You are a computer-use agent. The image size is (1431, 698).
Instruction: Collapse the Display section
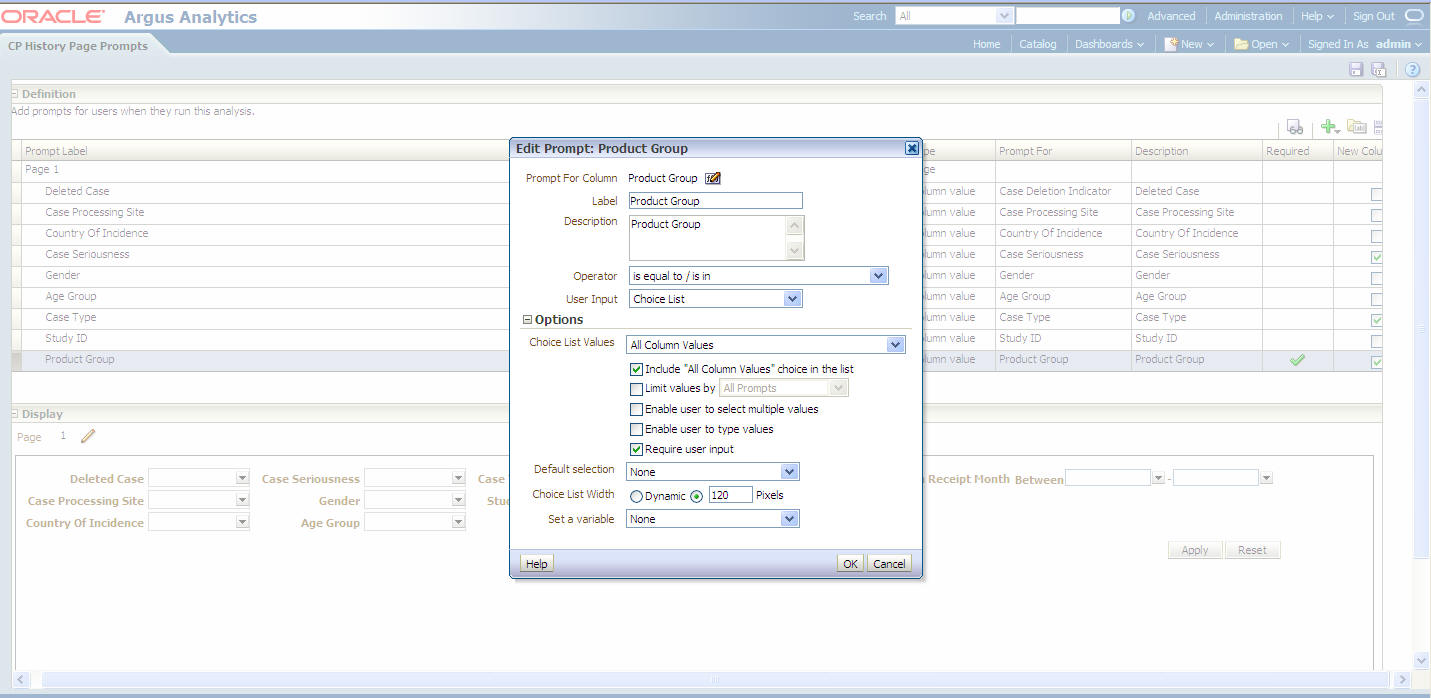(x=14, y=414)
